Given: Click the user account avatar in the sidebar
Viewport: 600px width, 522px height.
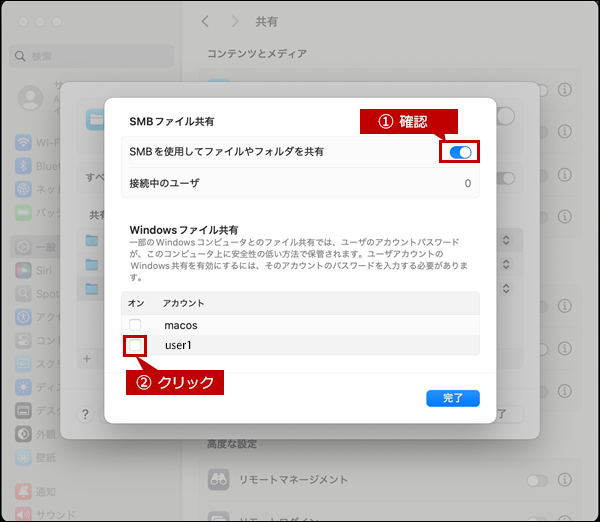Looking at the screenshot, I should 31,97.
